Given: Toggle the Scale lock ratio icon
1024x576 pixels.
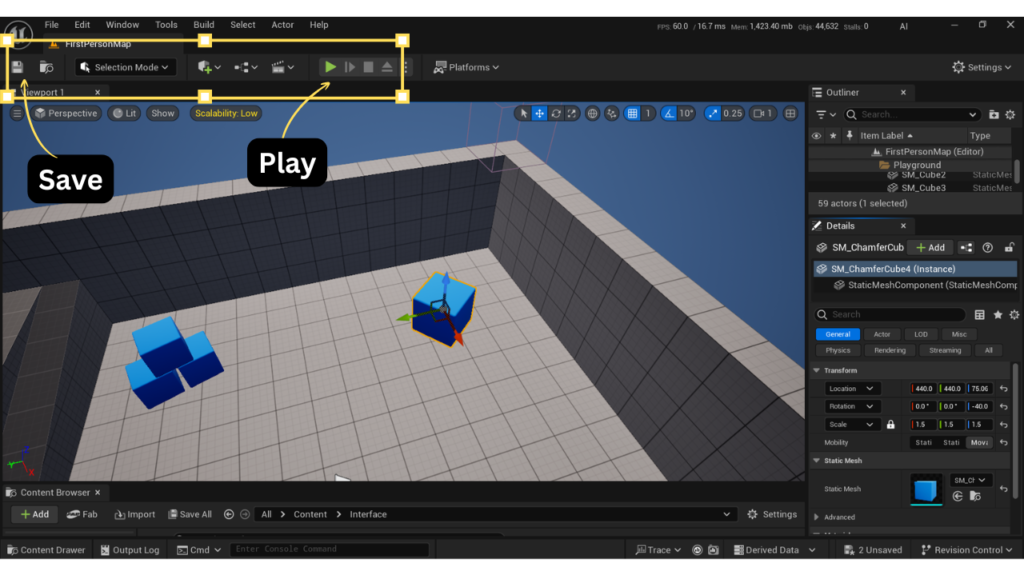Looking at the screenshot, I should (891, 424).
